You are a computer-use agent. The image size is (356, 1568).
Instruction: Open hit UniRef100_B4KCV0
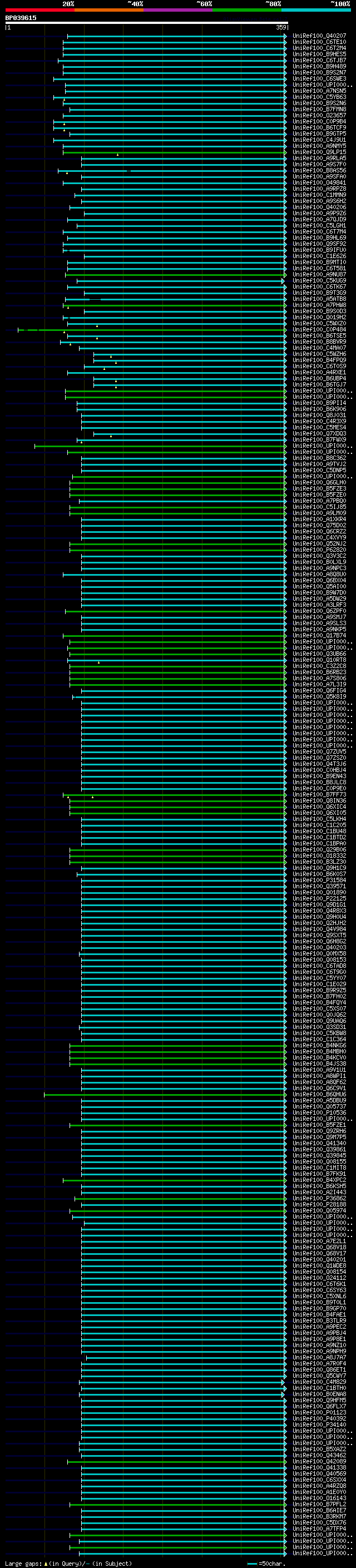click(319, 1057)
